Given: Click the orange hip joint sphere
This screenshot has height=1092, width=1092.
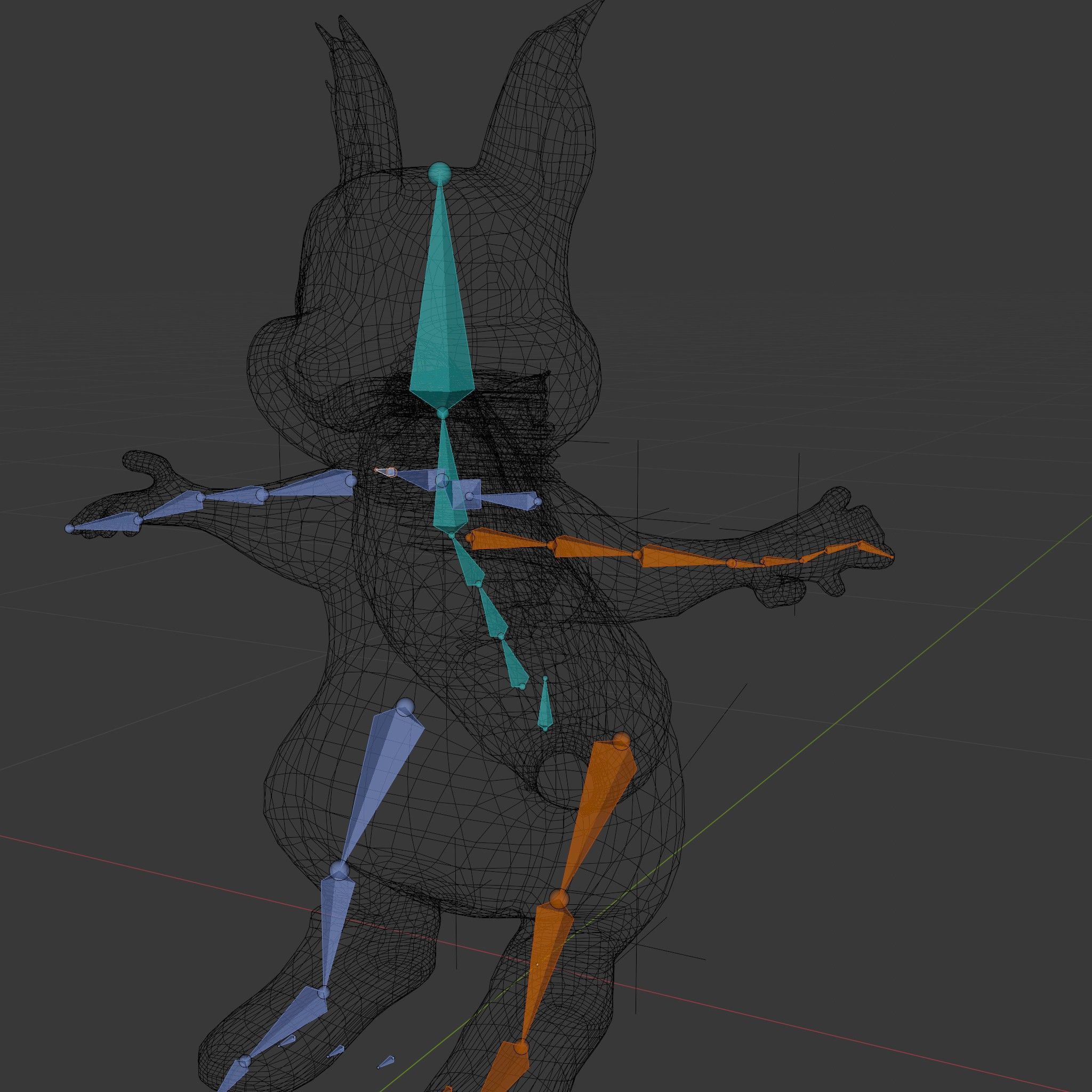Looking at the screenshot, I should pos(621,741).
